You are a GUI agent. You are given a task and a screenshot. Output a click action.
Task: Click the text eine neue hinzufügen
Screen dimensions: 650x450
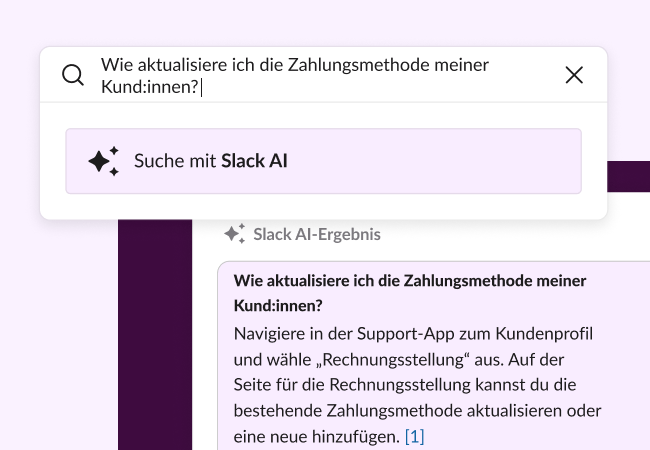coord(316,437)
